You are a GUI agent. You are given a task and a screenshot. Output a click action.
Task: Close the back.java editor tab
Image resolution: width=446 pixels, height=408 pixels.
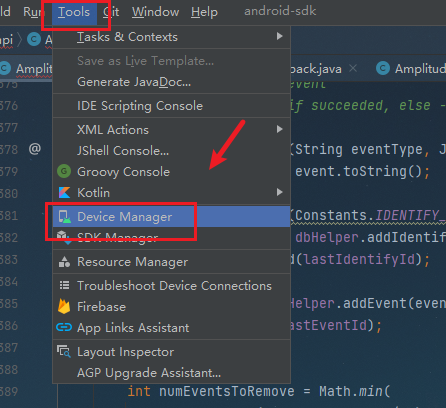coord(353,68)
